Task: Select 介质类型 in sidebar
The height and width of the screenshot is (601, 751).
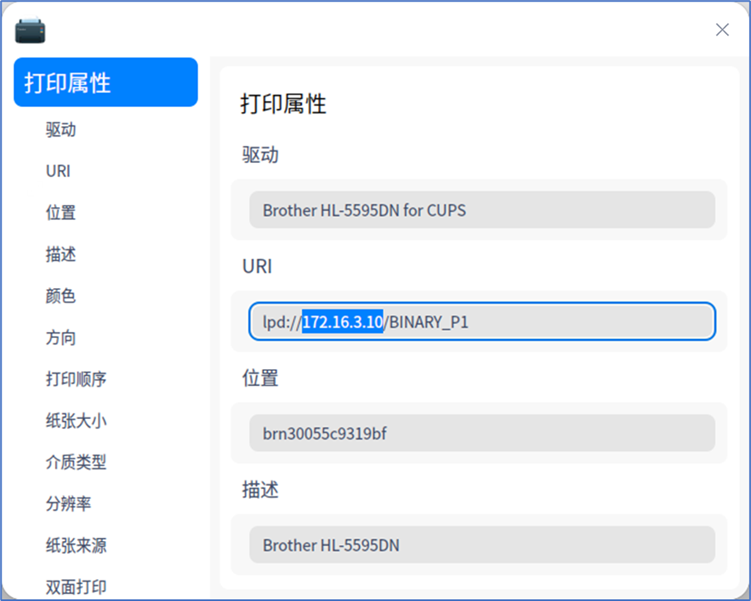Action: (x=76, y=462)
